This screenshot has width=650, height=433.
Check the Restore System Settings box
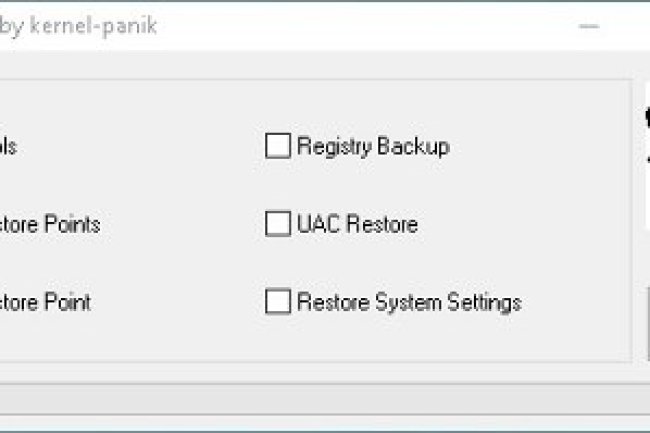(x=277, y=301)
